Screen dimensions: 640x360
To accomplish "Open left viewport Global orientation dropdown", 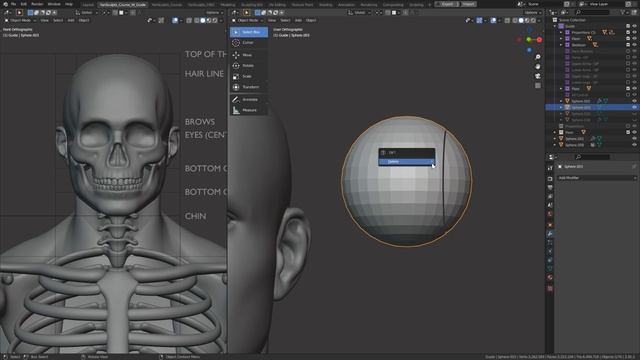I will click(87, 13).
